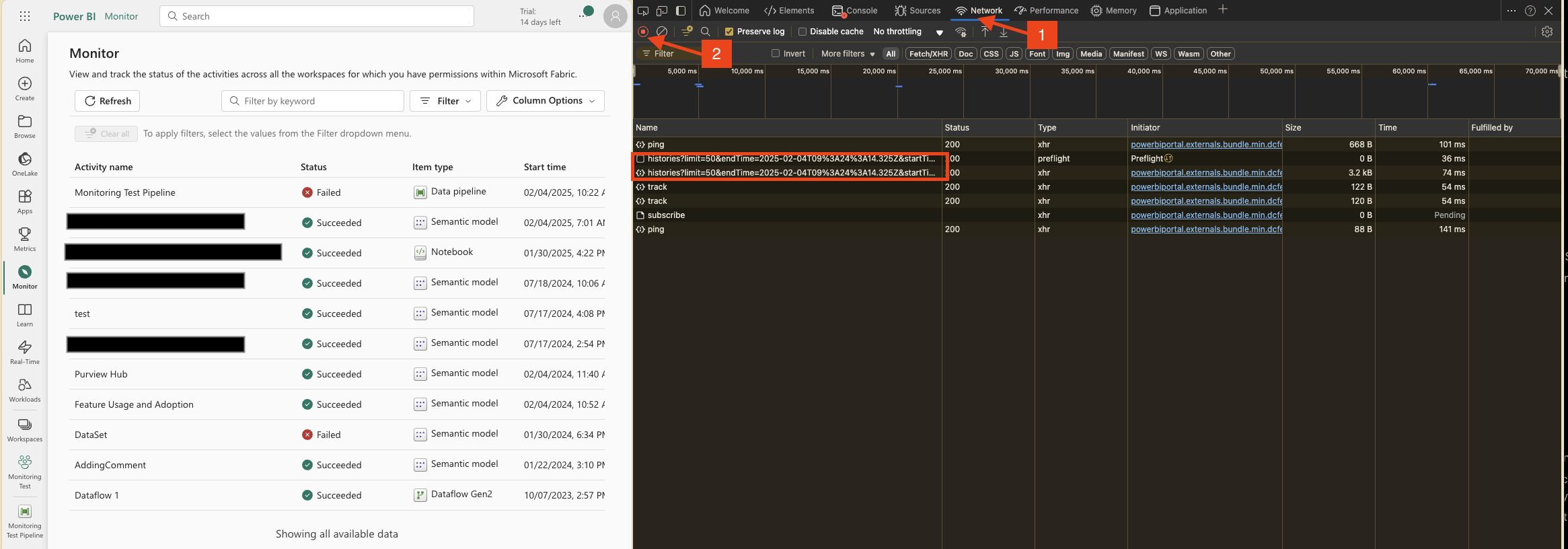Switch to the Console tab
Viewport: 1568px width, 549px height.
[855, 11]
